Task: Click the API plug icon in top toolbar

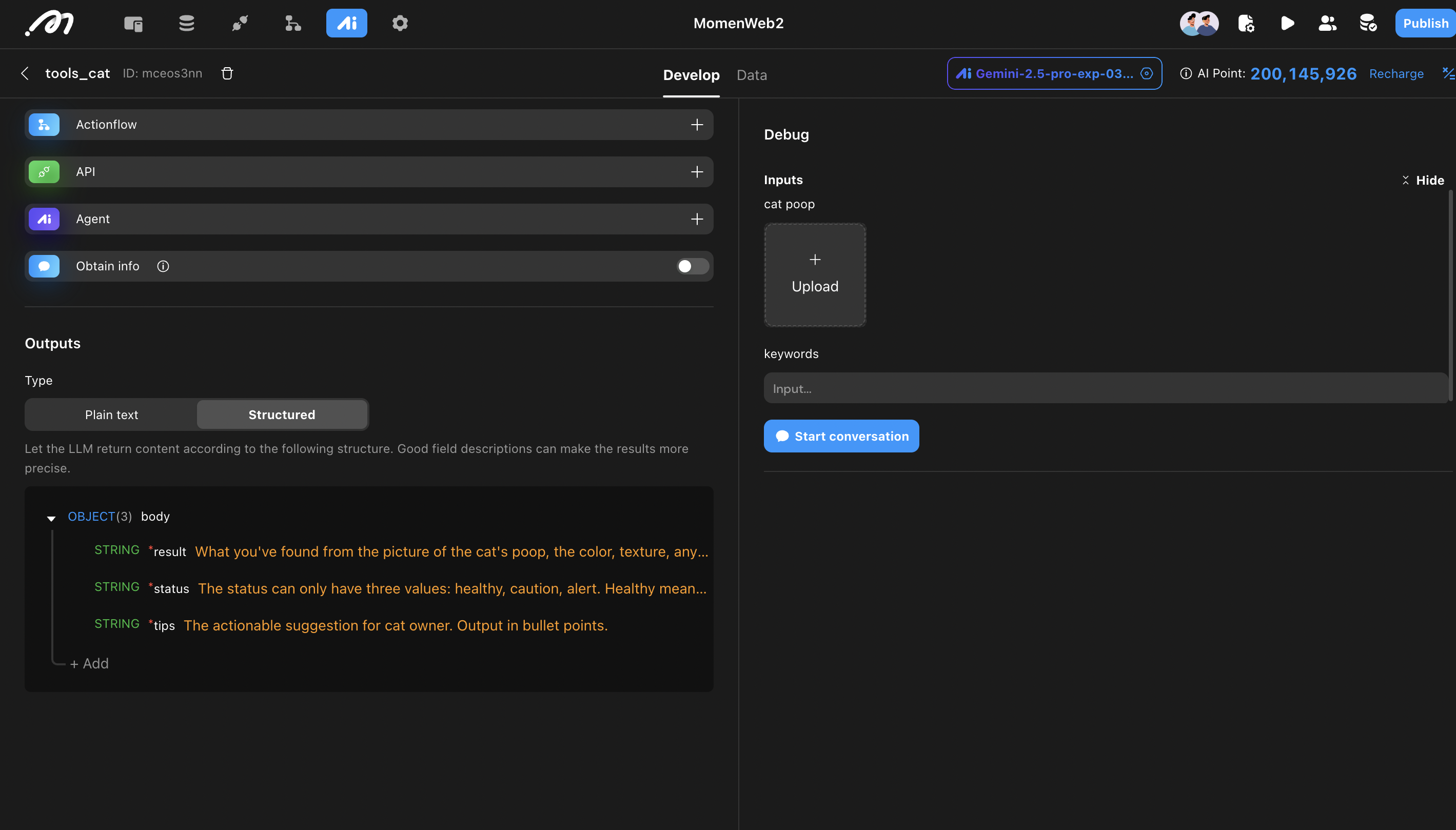Action: tap(240, 24)
